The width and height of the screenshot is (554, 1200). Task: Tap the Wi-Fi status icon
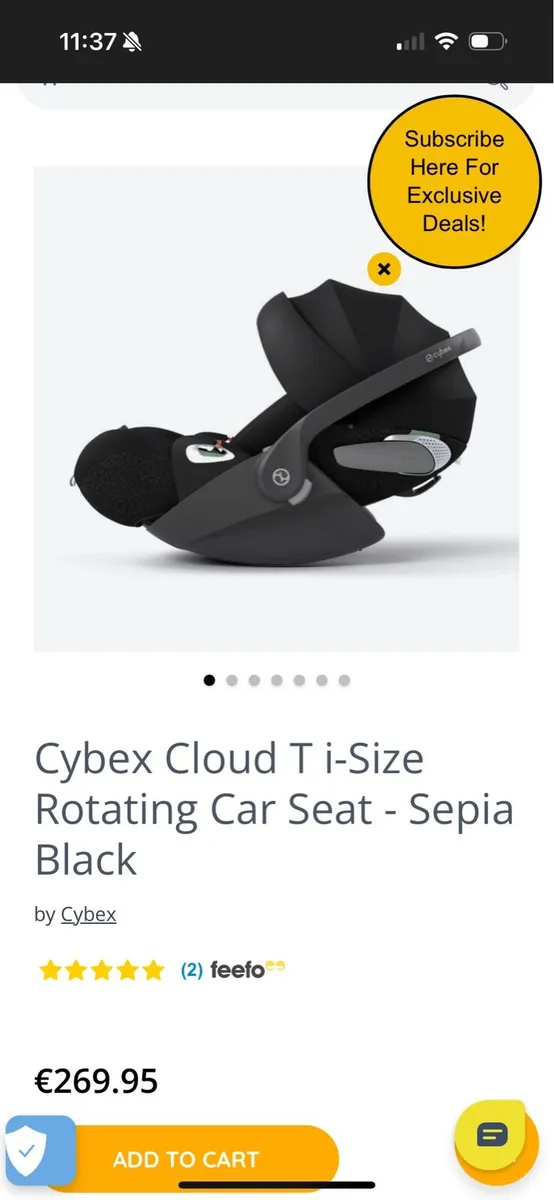[445, 42]
